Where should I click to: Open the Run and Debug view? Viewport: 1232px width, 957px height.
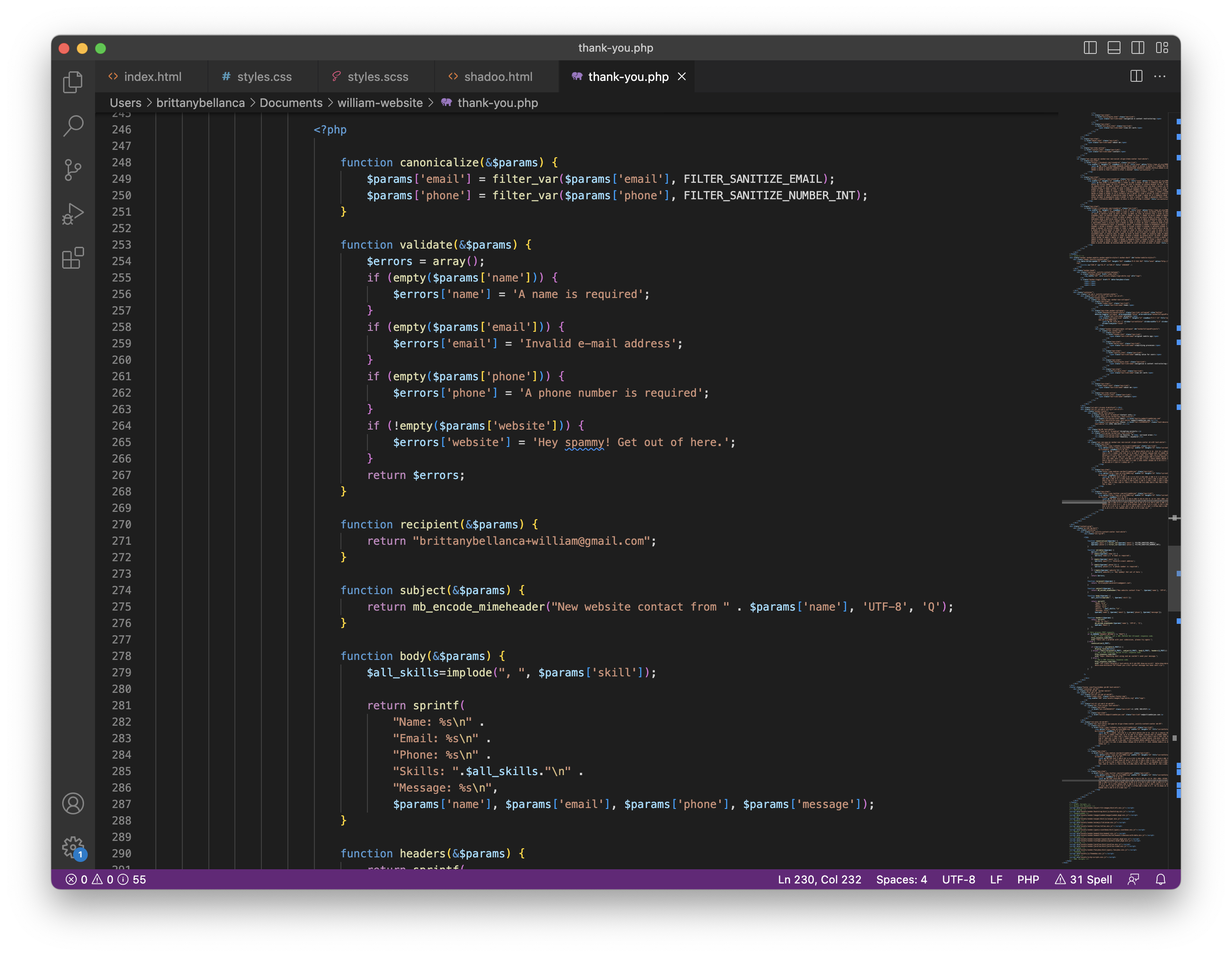73,214
